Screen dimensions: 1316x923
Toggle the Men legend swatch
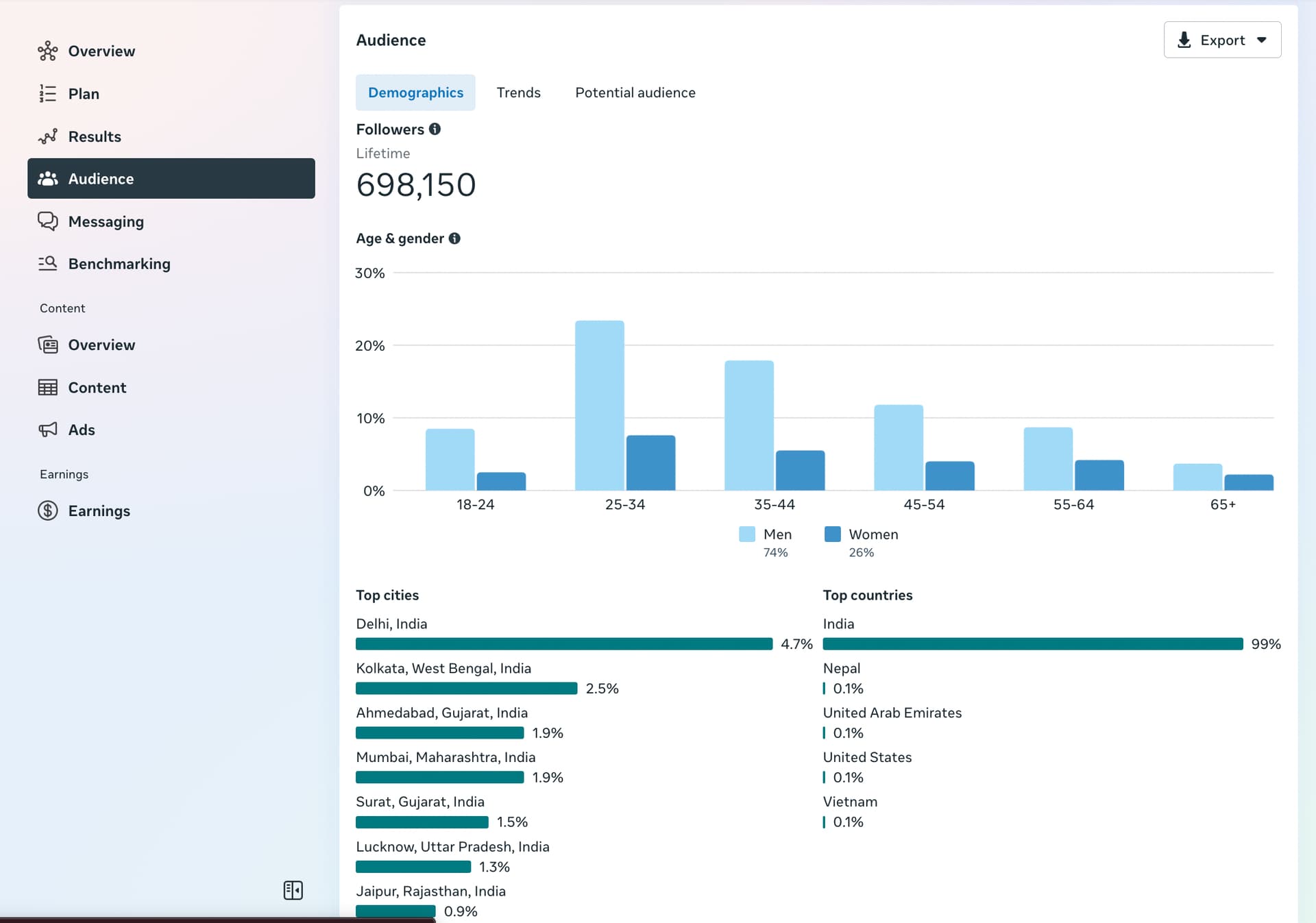746,534
